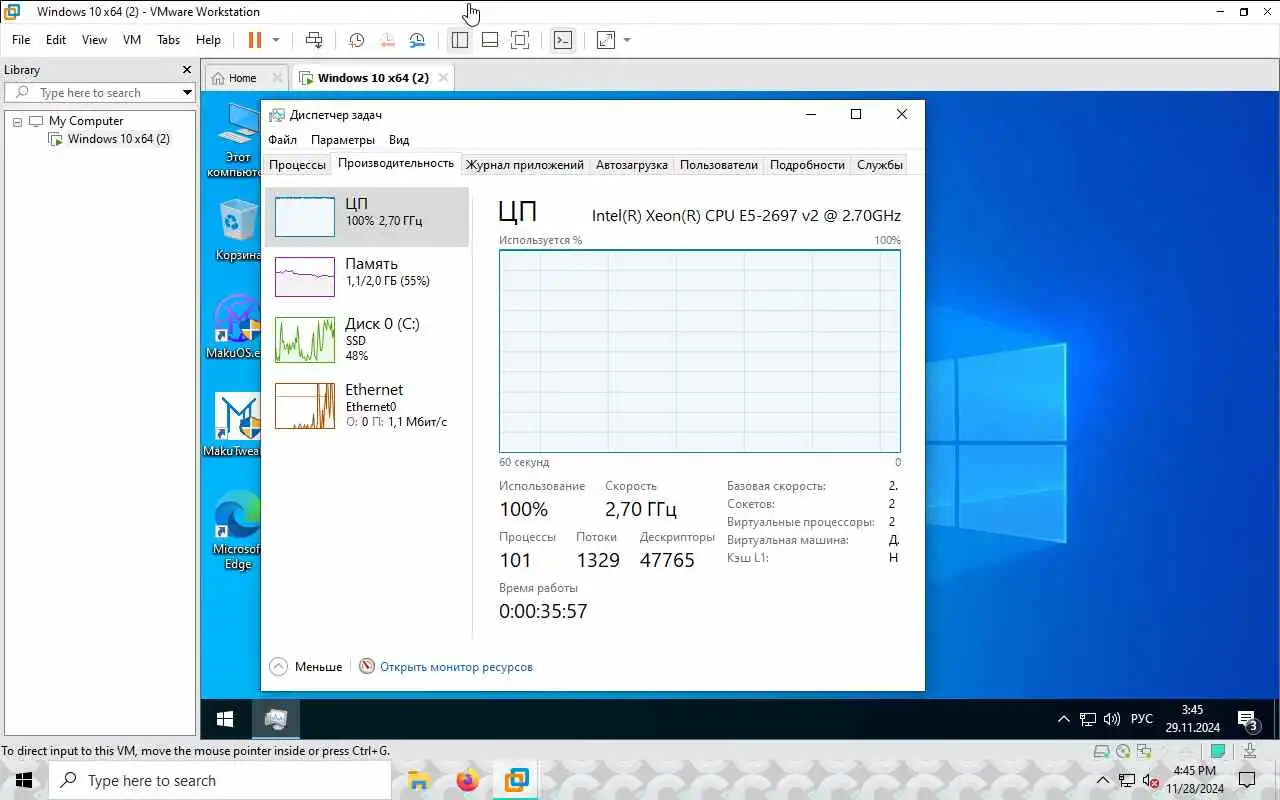Enter full screen mode icon
1280x800 pixels.
coord(520,40)
